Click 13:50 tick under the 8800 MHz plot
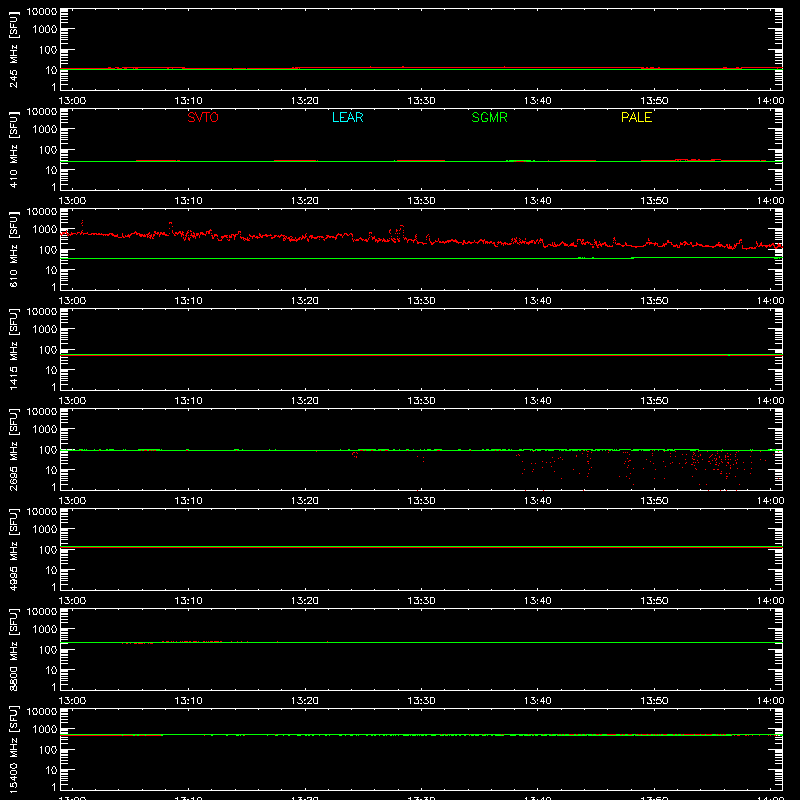Screen dimensions: 800x800 654,701
